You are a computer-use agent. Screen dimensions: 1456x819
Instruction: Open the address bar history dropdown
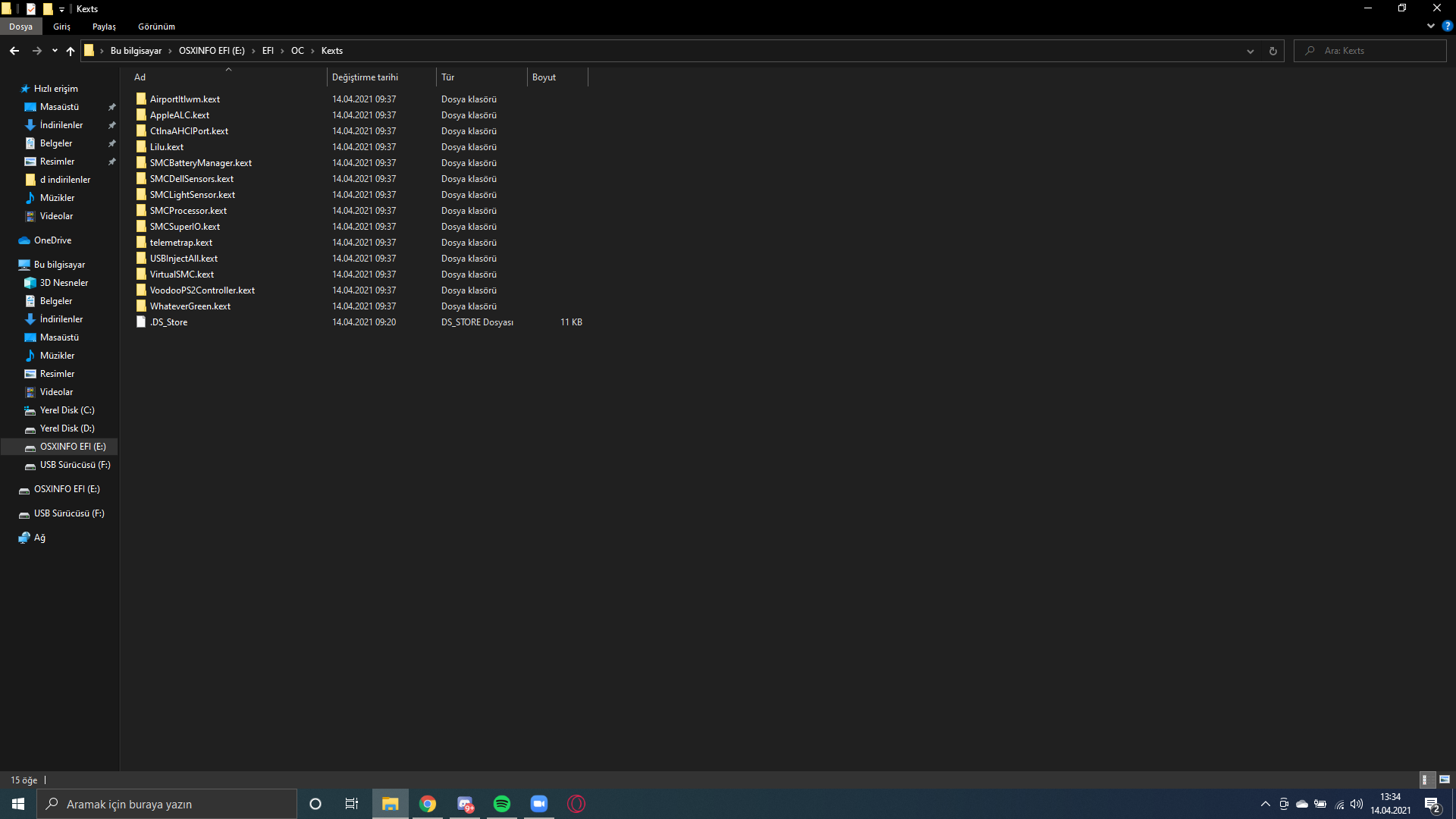point(1250,51)
